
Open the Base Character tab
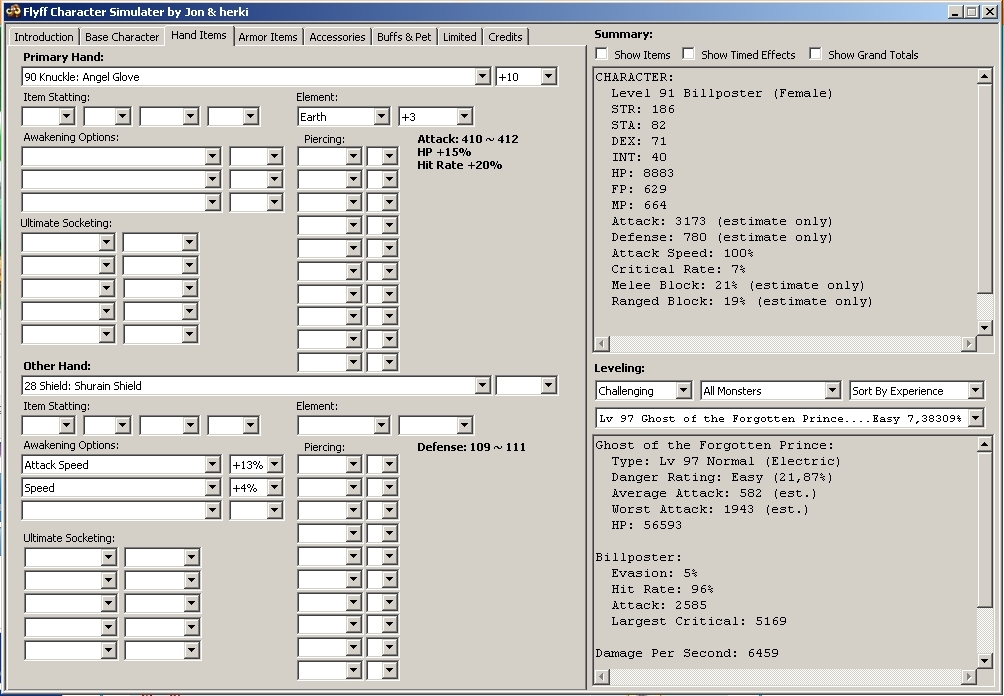pos(122,37)
